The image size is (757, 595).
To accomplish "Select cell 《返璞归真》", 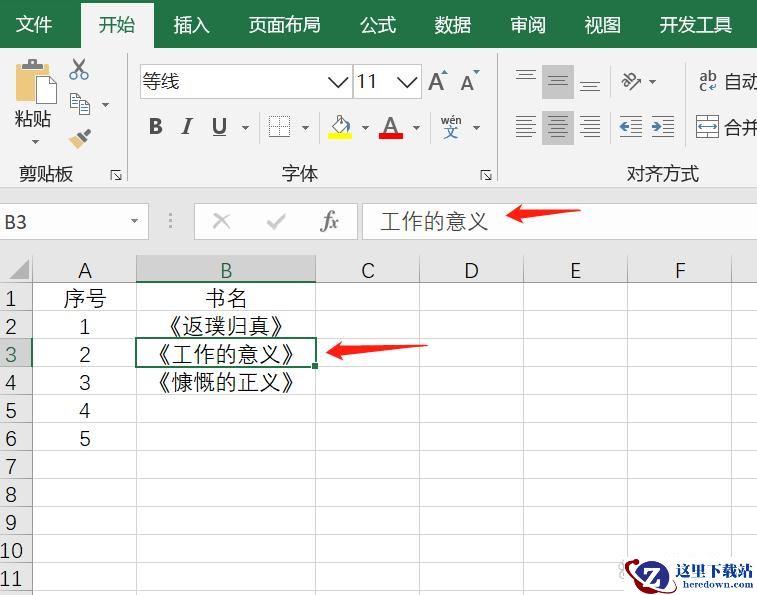I will [x=226, y=326].
